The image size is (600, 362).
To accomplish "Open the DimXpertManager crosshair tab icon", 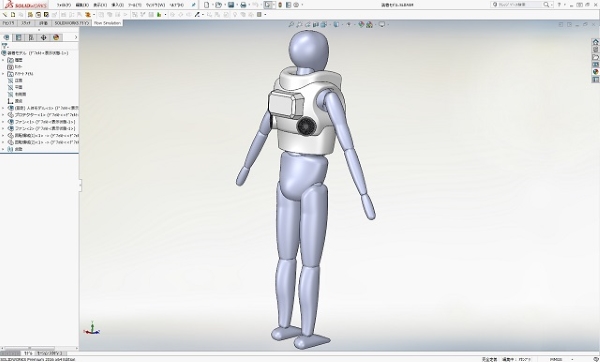I will pos(43,37).
